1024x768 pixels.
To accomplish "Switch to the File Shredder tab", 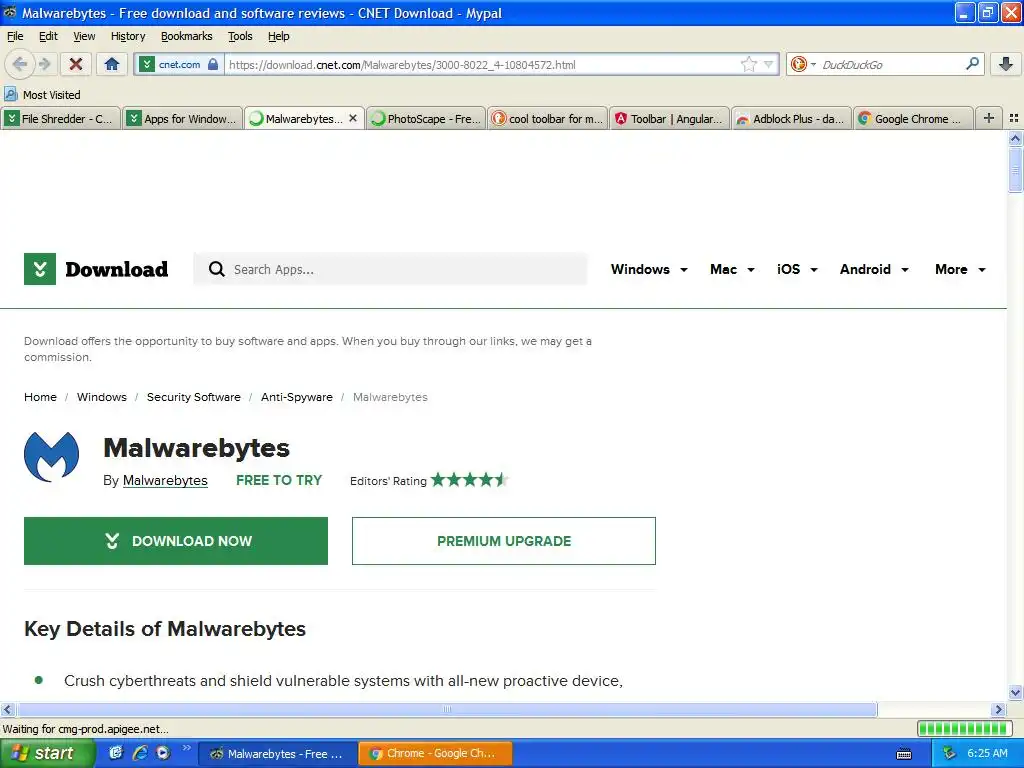I will point(61,118).
